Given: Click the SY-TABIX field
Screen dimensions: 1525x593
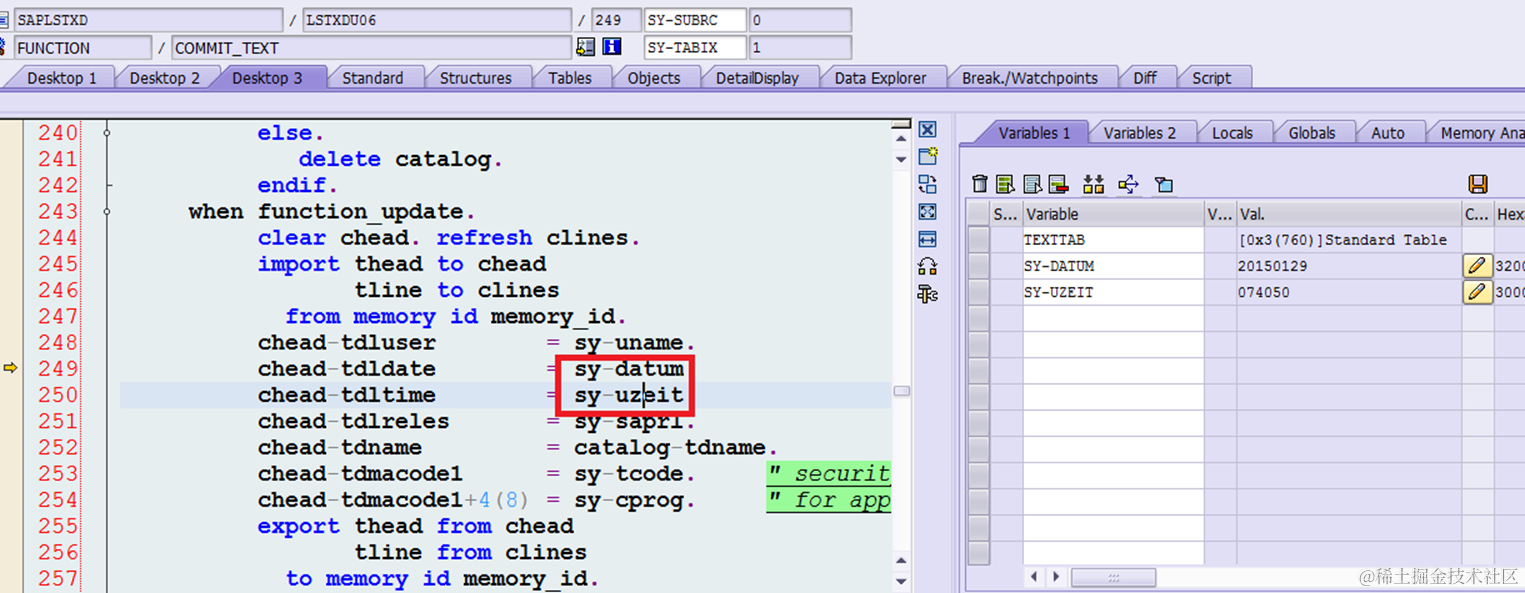Looking at the screenshot, I should pyautogui.click(x=695, y=47).
